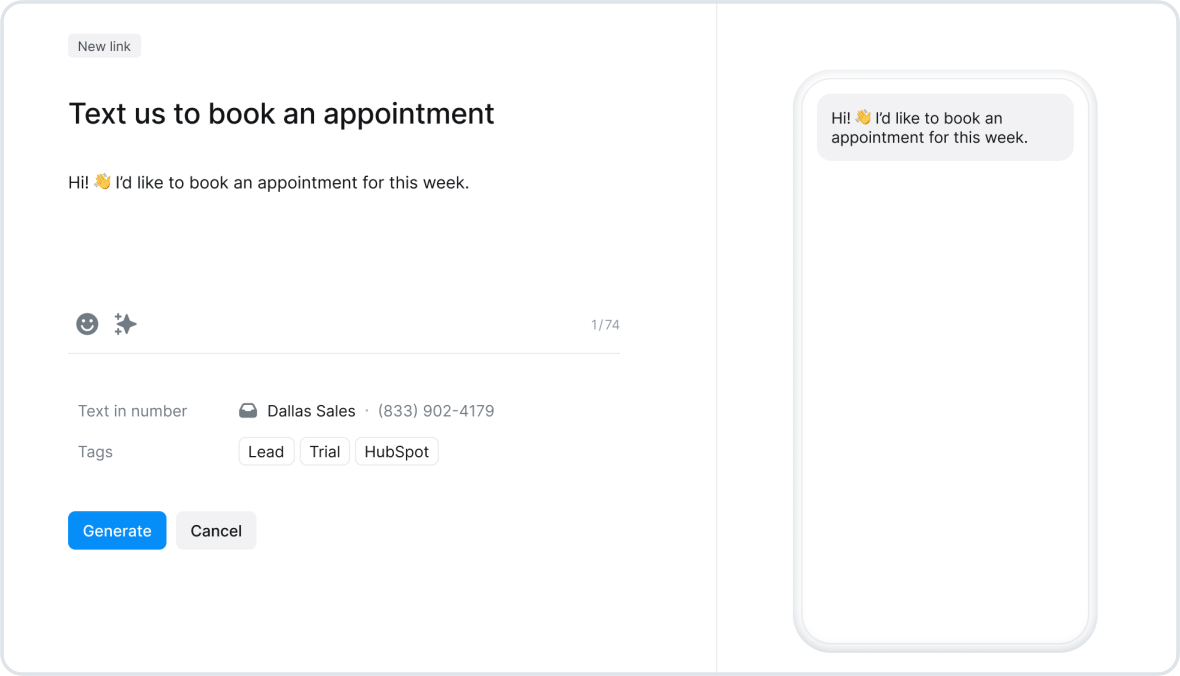The height and width of the screenshot is (676, 1180).
Task: Click the 1/74 character counter
Action: coord(605,324)
